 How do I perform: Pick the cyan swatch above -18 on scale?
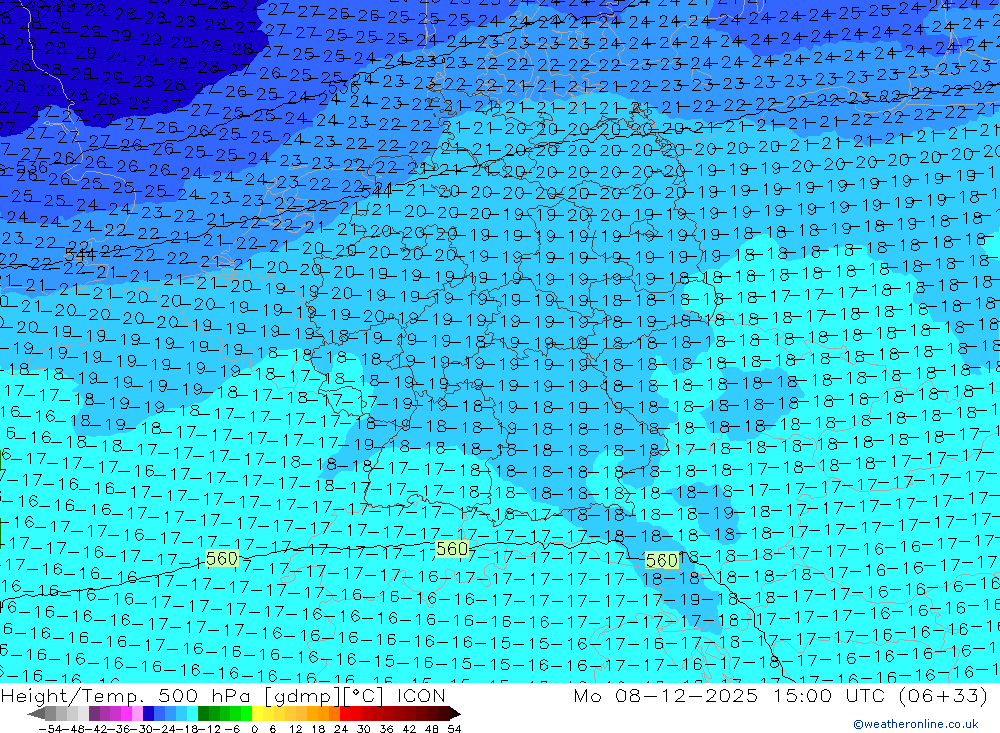192,713
